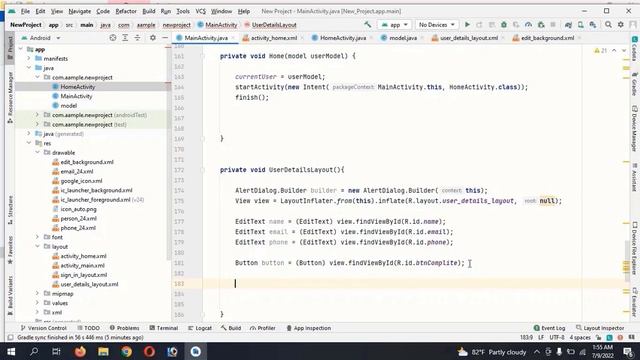640x360 pixels.
Task: Collapse the app module tree node
Action: click(21, 49)
